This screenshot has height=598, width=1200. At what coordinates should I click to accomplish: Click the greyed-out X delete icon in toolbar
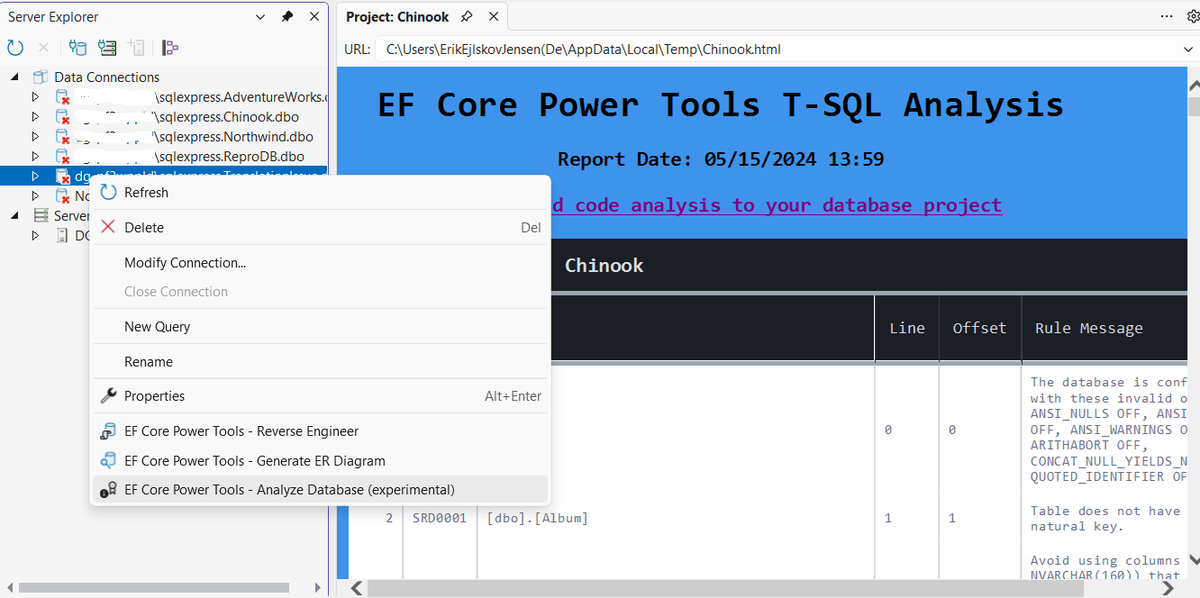coord(43,47)
